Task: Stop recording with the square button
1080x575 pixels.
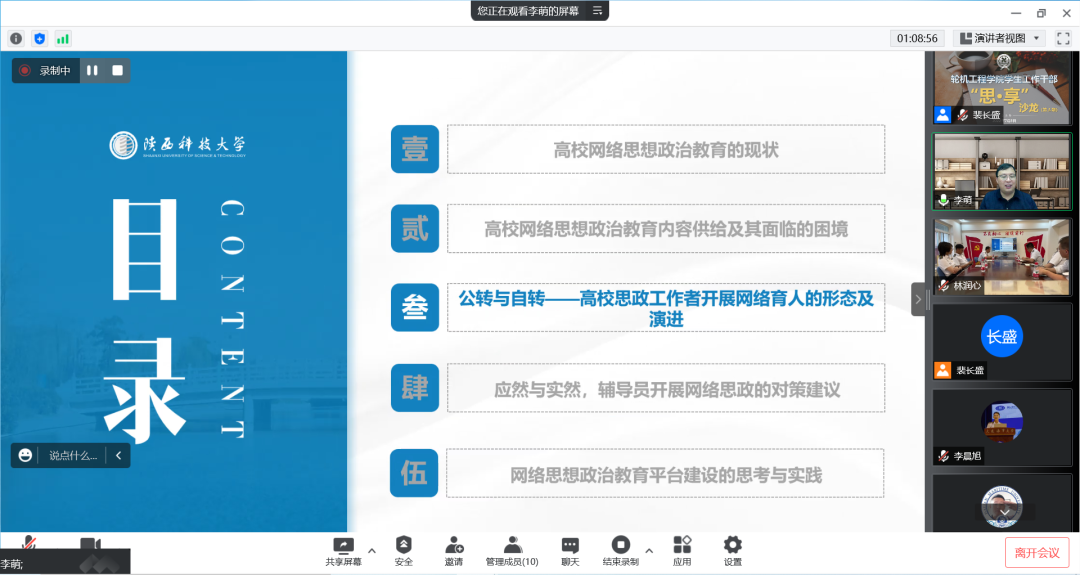Action: 117,70
